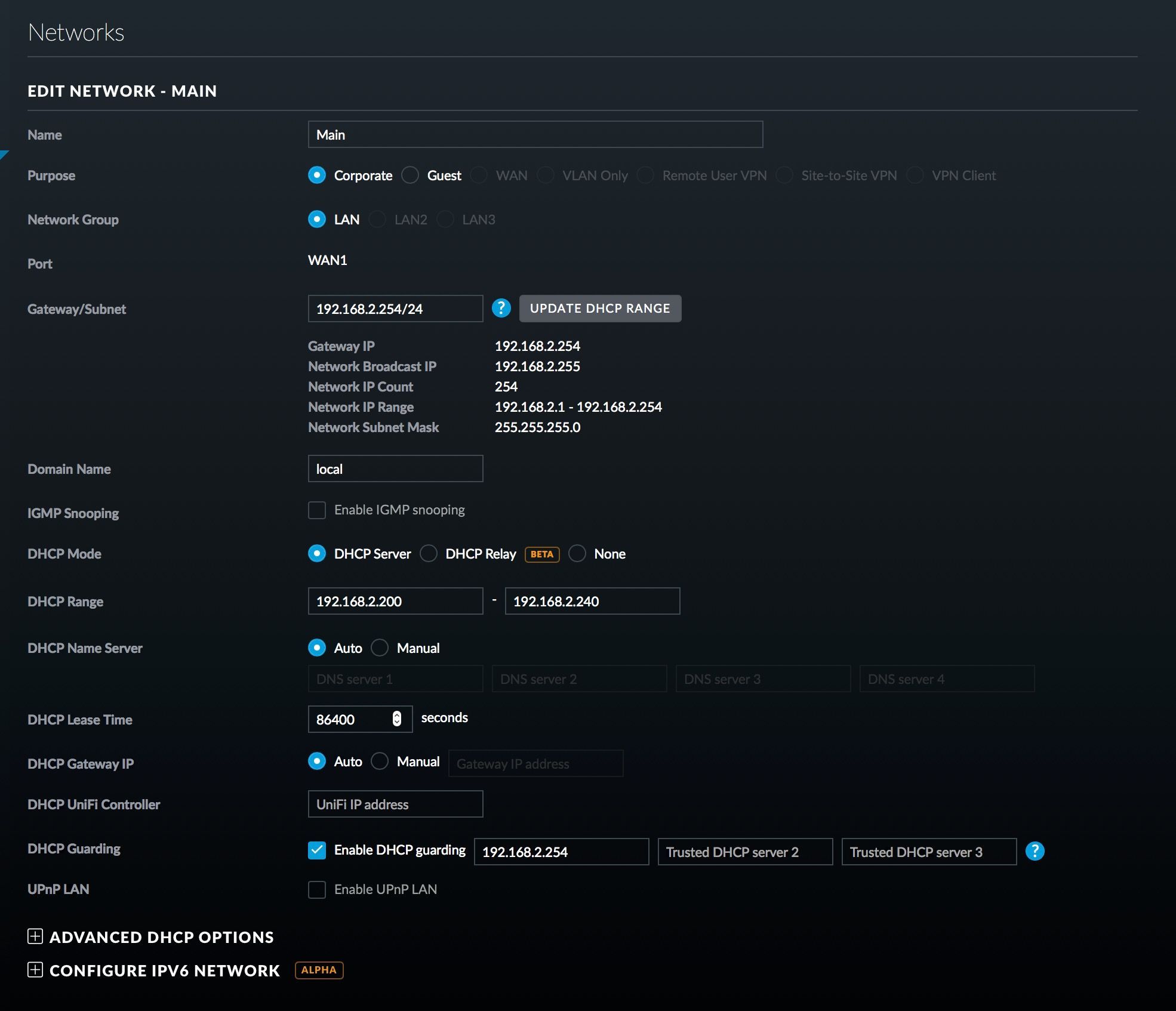This screenshot has width=1176, height=1011.
Task: Click the network Name input field
Action: 535,135
